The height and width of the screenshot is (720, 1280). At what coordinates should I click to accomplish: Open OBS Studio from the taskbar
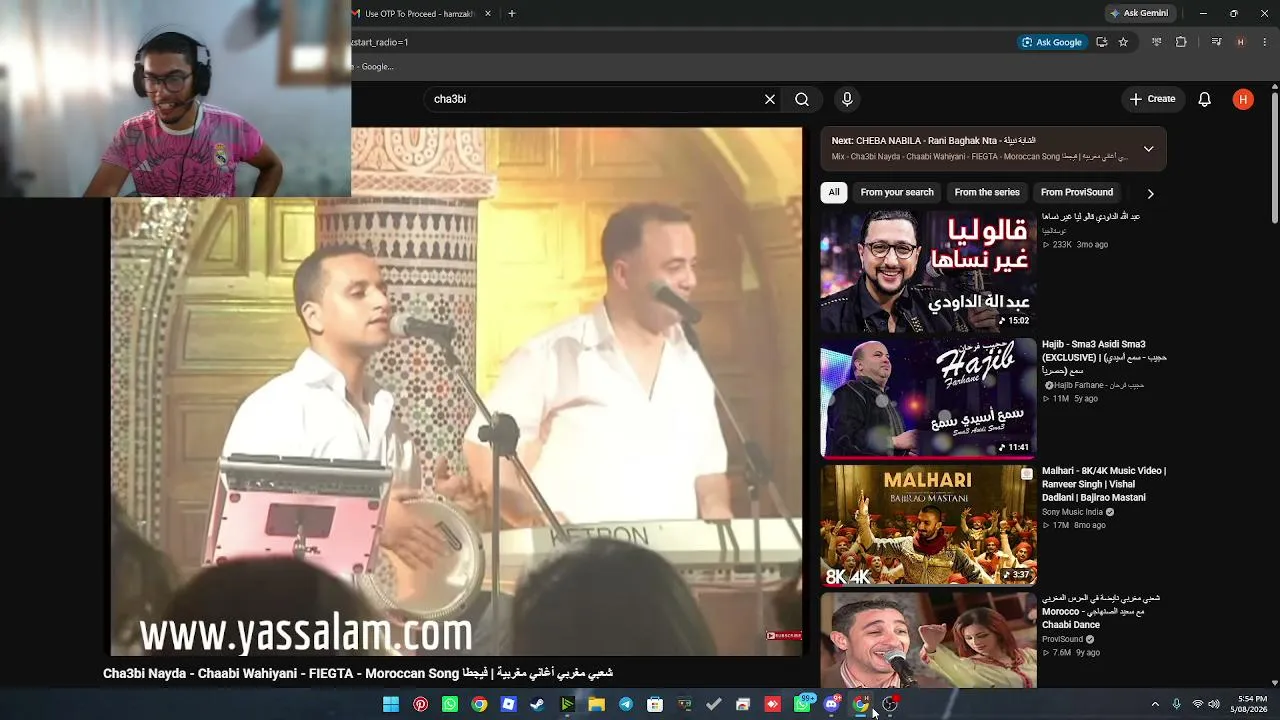click(x=889, y=704)
